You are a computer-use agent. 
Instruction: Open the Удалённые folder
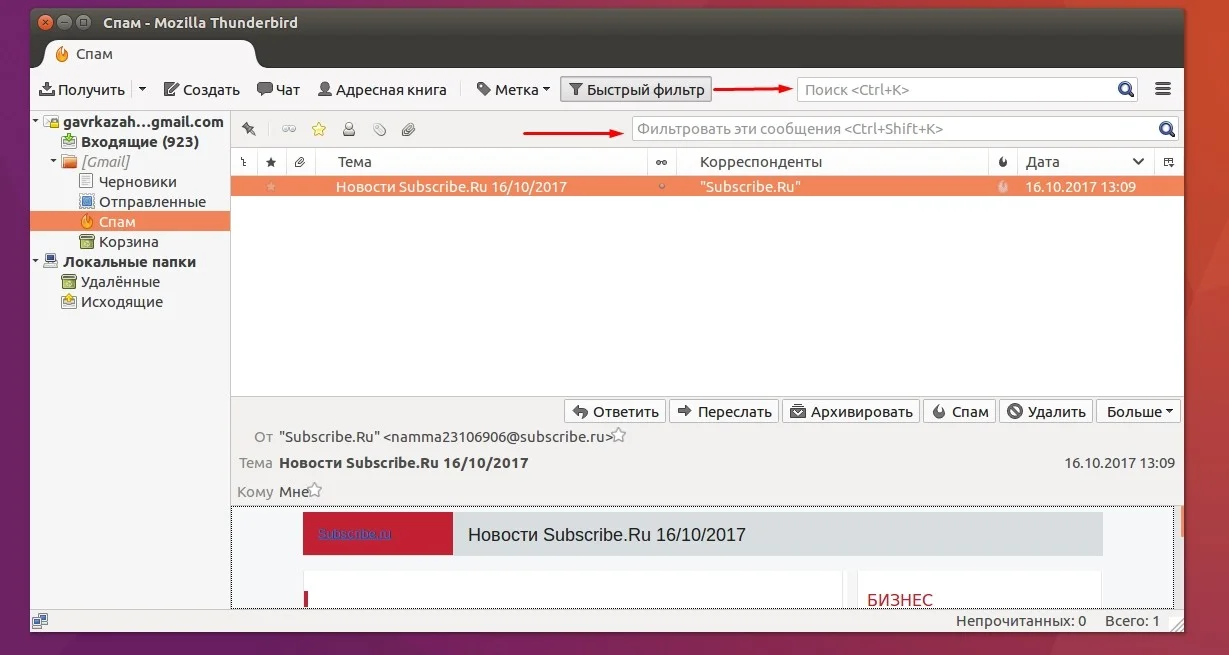[111, 282]
